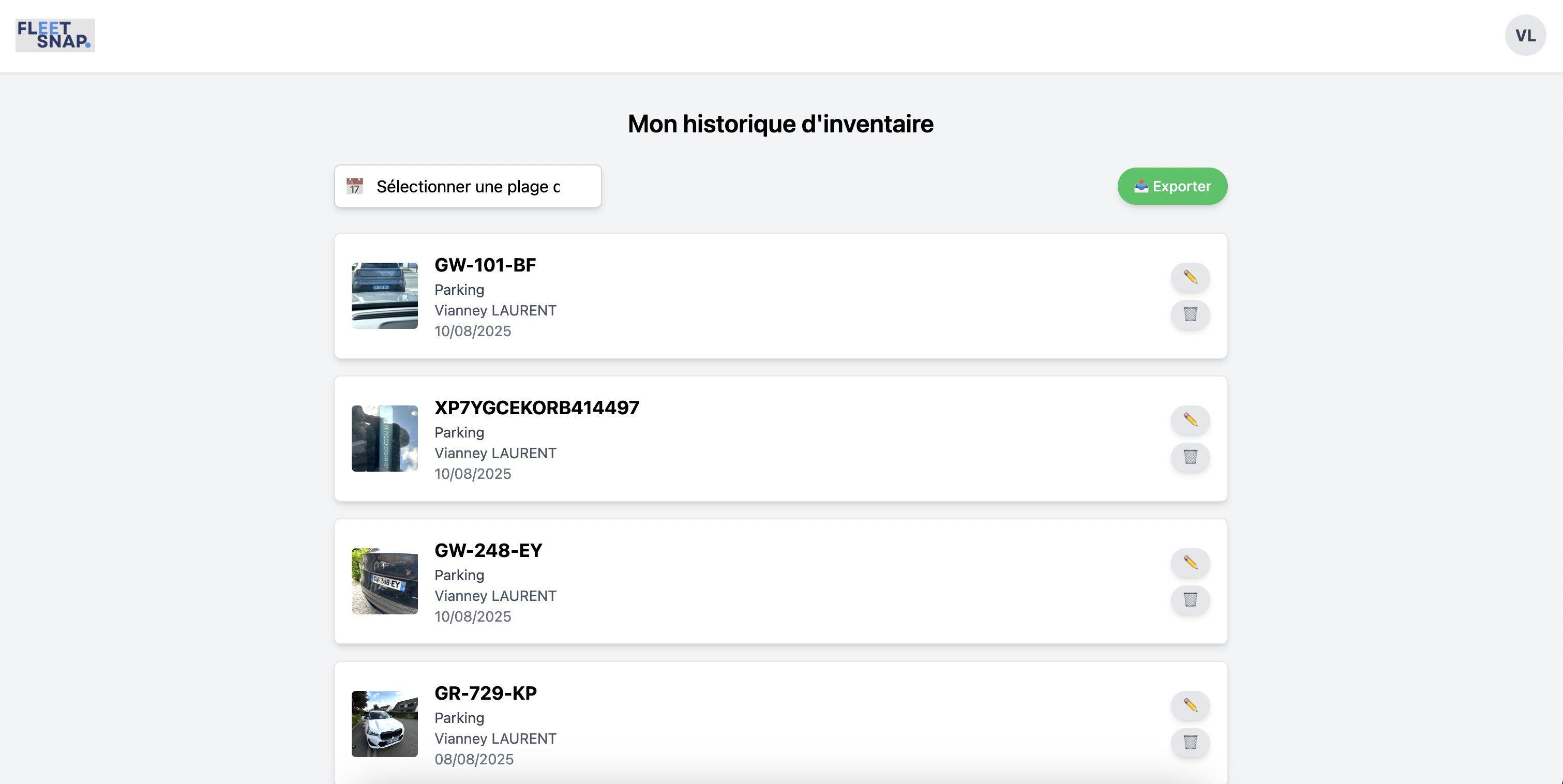Delete the GW-101-BF entry using the trash icon
The image size is (1563, 784).
tap(1191, 315)
